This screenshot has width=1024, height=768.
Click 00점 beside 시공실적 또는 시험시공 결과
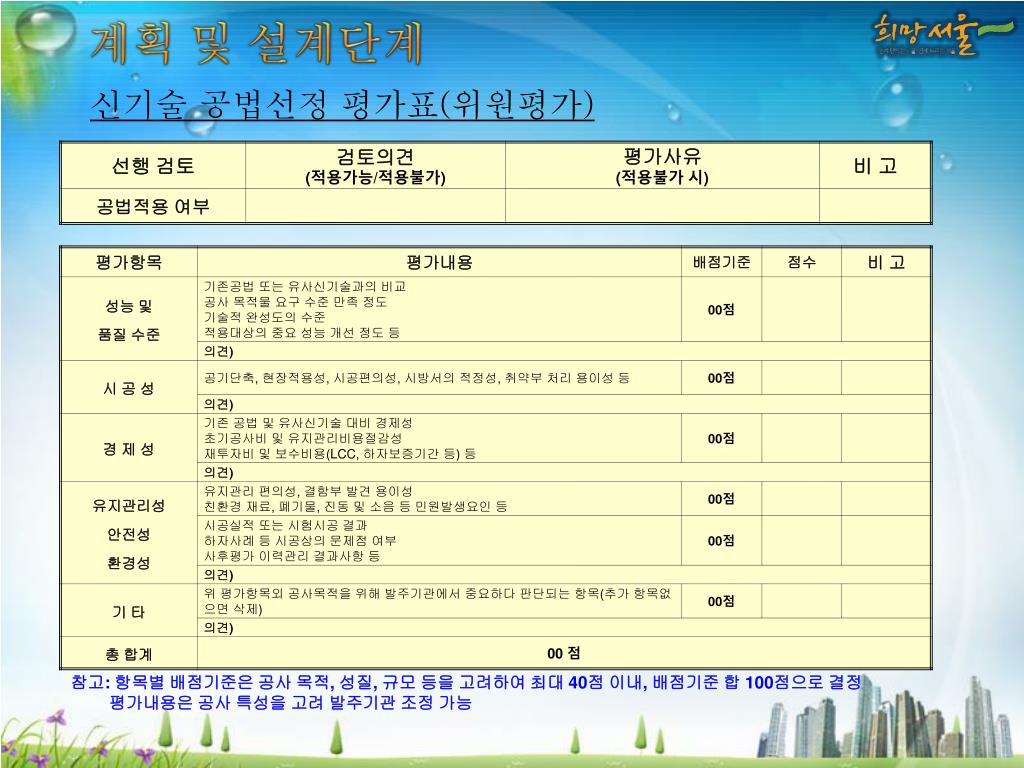pos(721,541)
